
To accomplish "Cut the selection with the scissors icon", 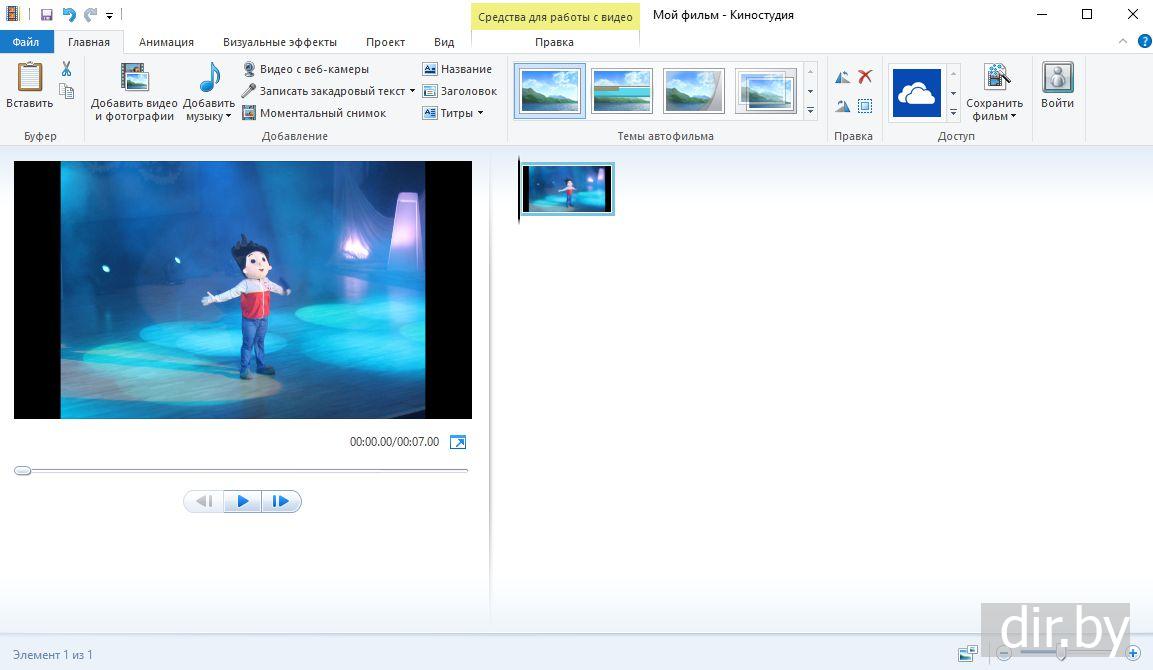I will pyautogui.click(x=66, y=69).
